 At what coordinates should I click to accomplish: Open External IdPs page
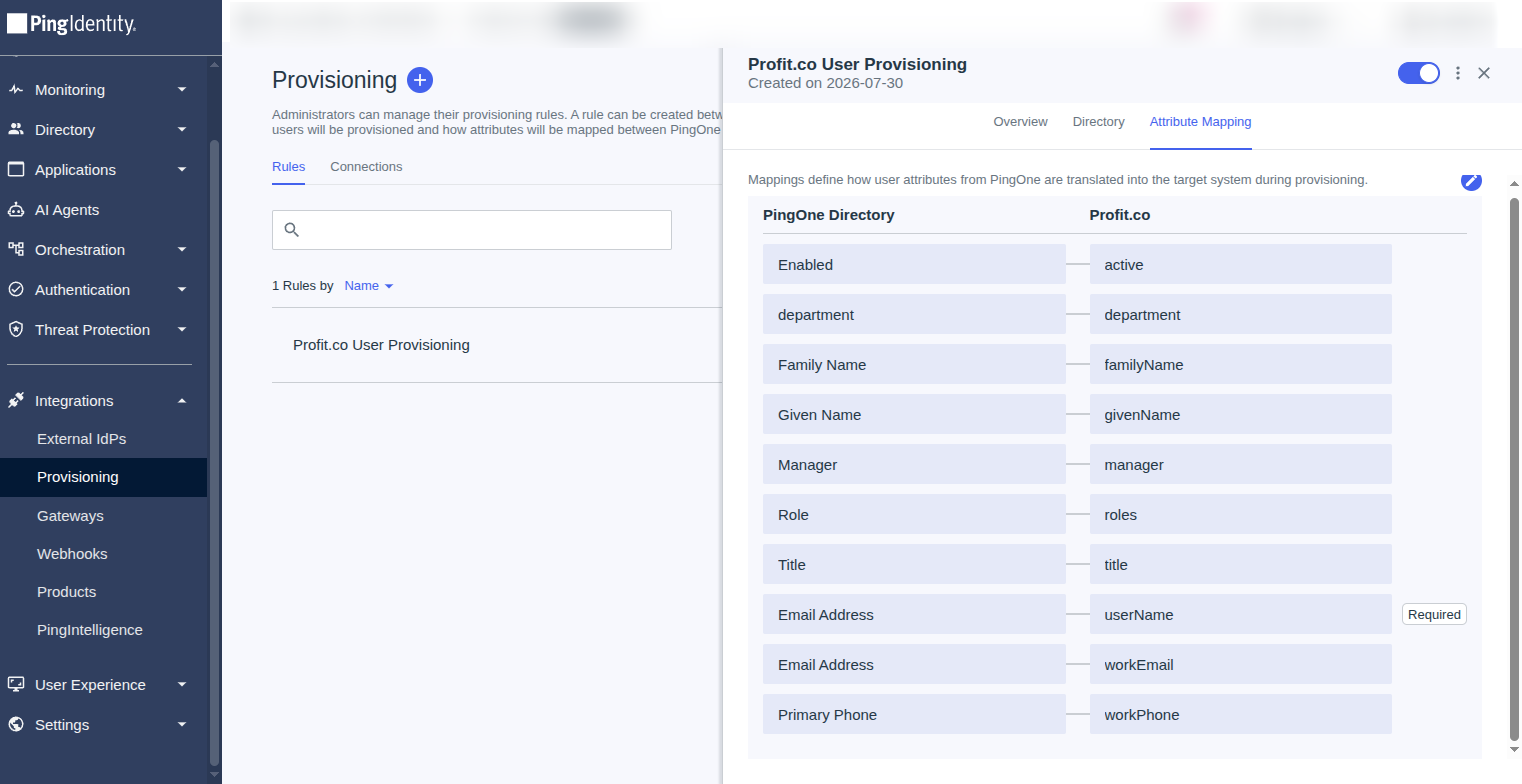coord(81,439)
